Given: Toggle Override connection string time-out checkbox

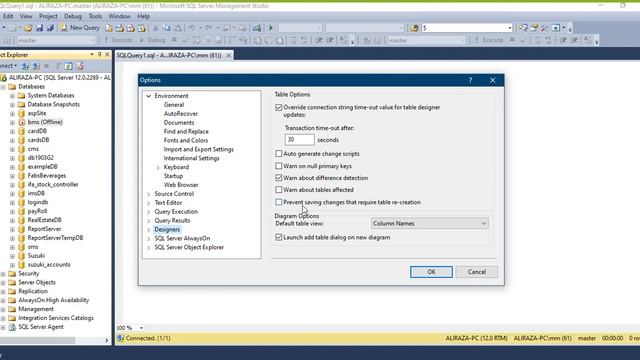Looking at the screenshot, I should (x=278, y=107).
